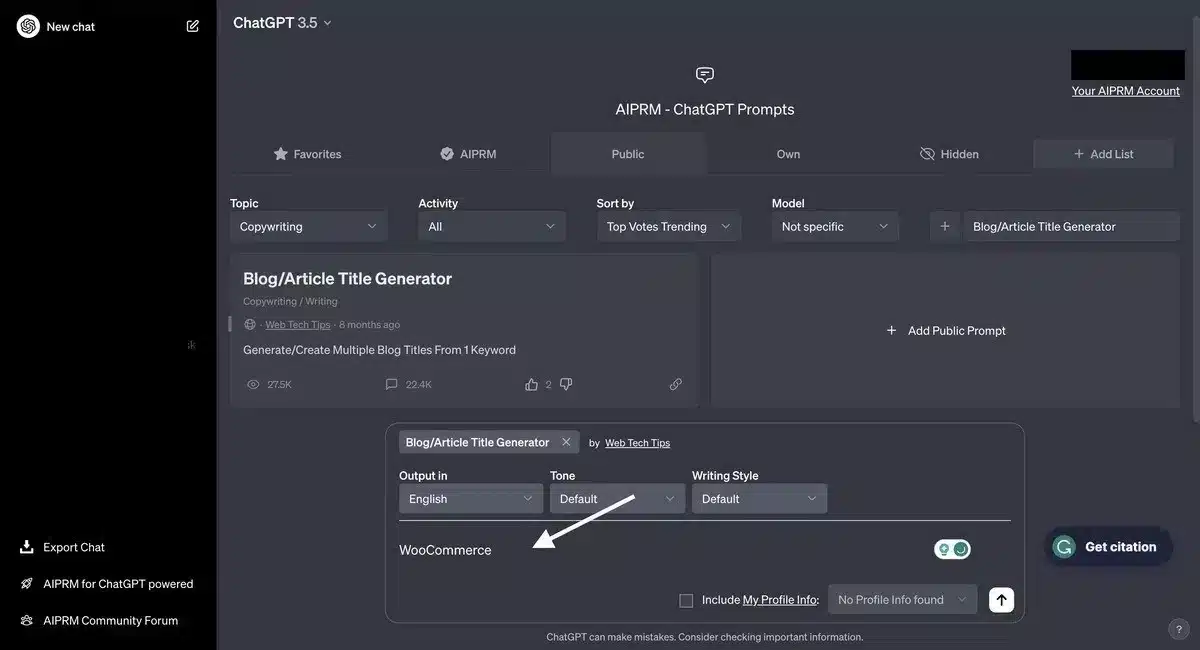Open the ChatGPT 3.5 model dropdown
The image size is (1200, 650).
[282, 22]
